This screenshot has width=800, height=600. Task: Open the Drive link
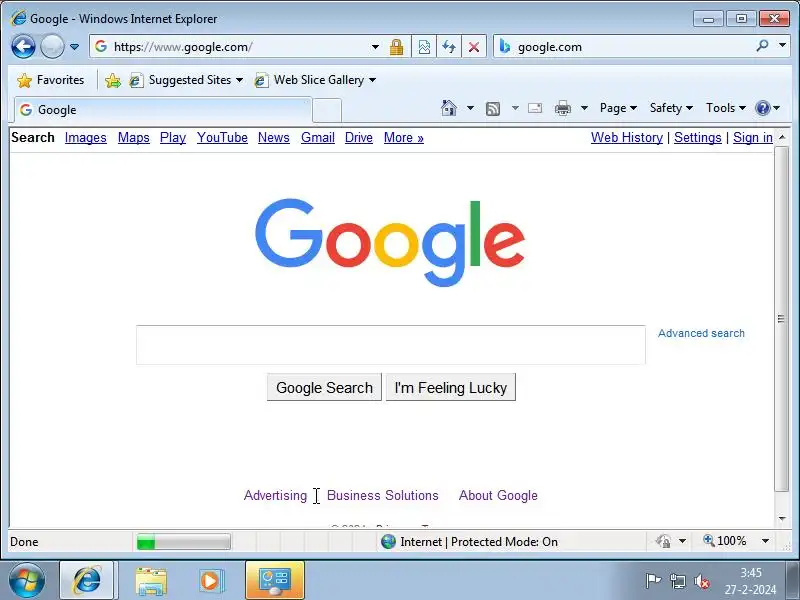tap(359, 138)
